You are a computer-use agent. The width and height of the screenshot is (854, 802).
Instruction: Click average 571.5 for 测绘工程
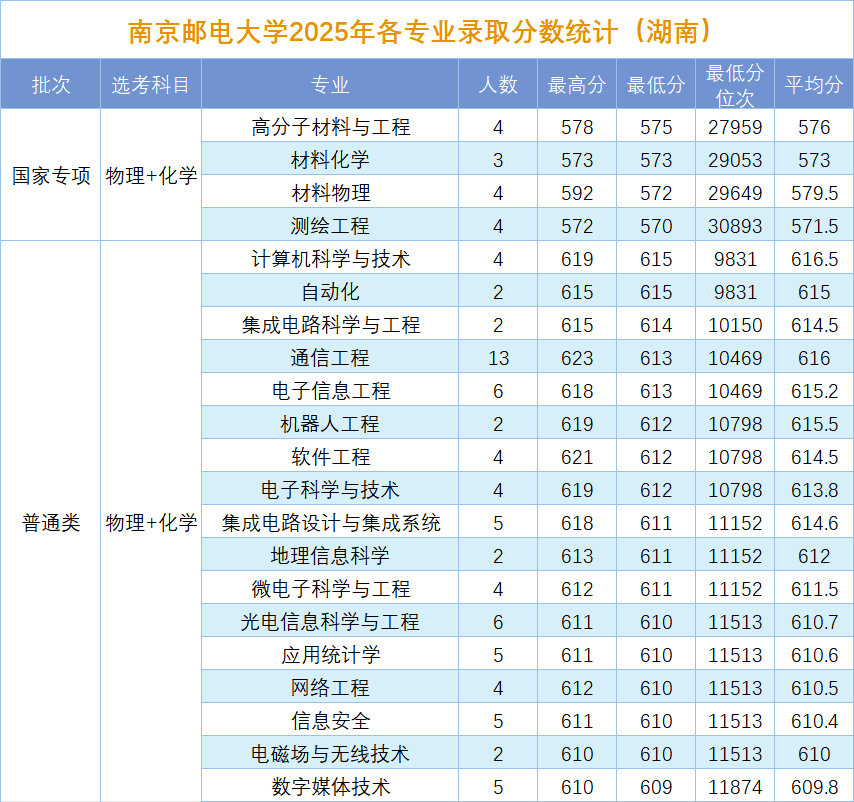click(814, 225)
